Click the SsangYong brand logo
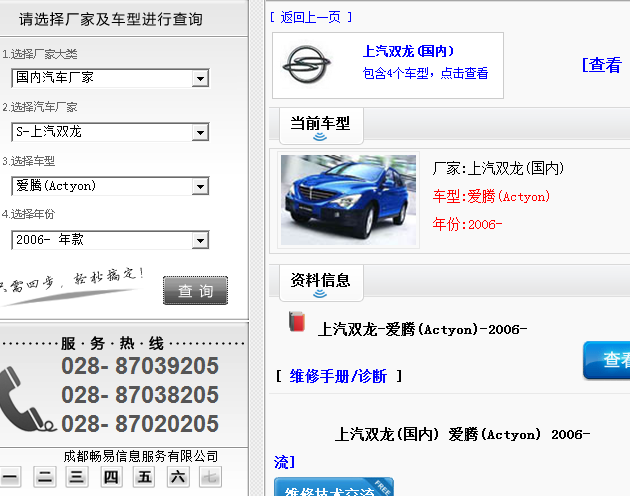The width and height of the screenshot is (630, 496). click(307, 65)
